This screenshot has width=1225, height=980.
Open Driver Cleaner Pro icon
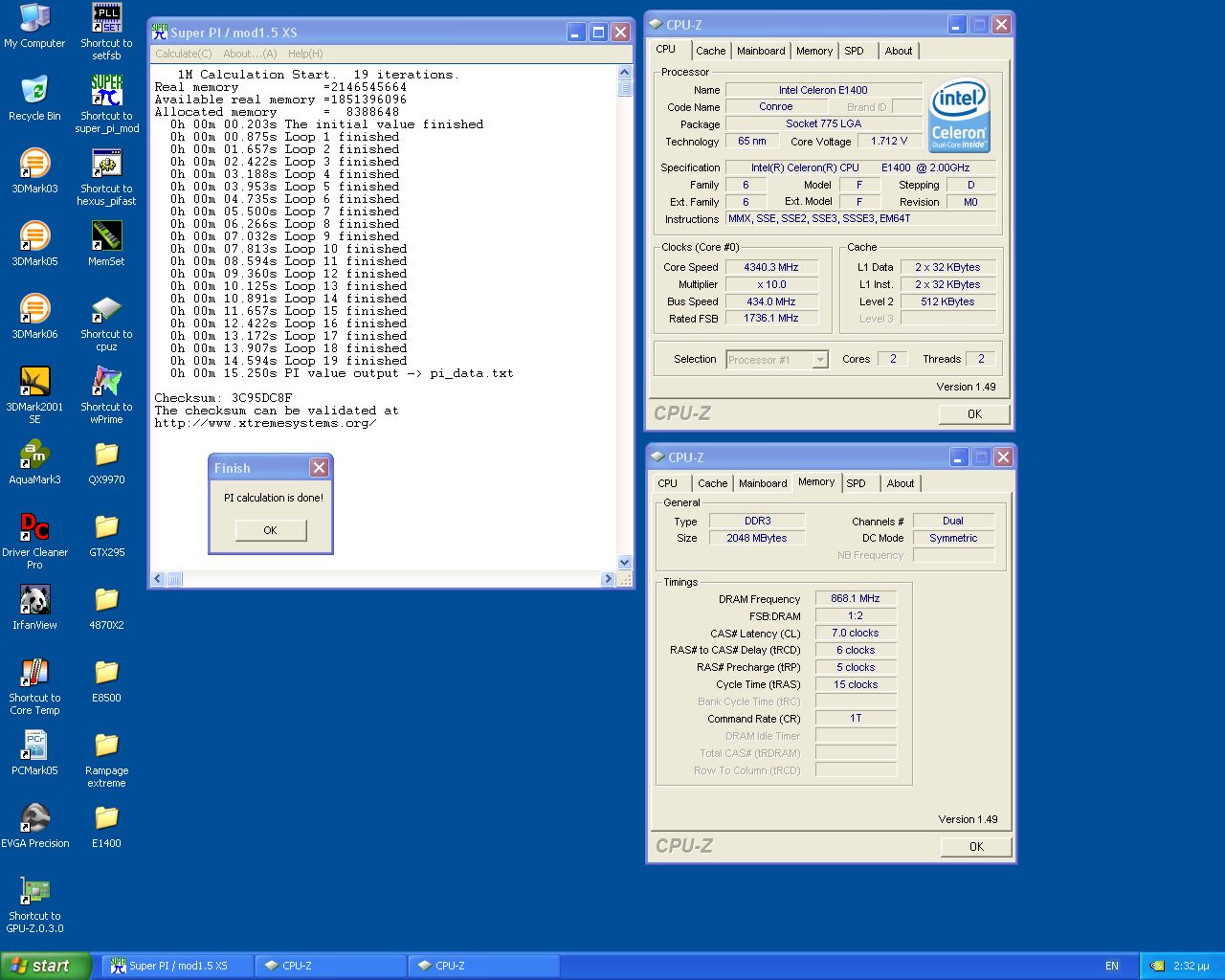pos(34,540)
